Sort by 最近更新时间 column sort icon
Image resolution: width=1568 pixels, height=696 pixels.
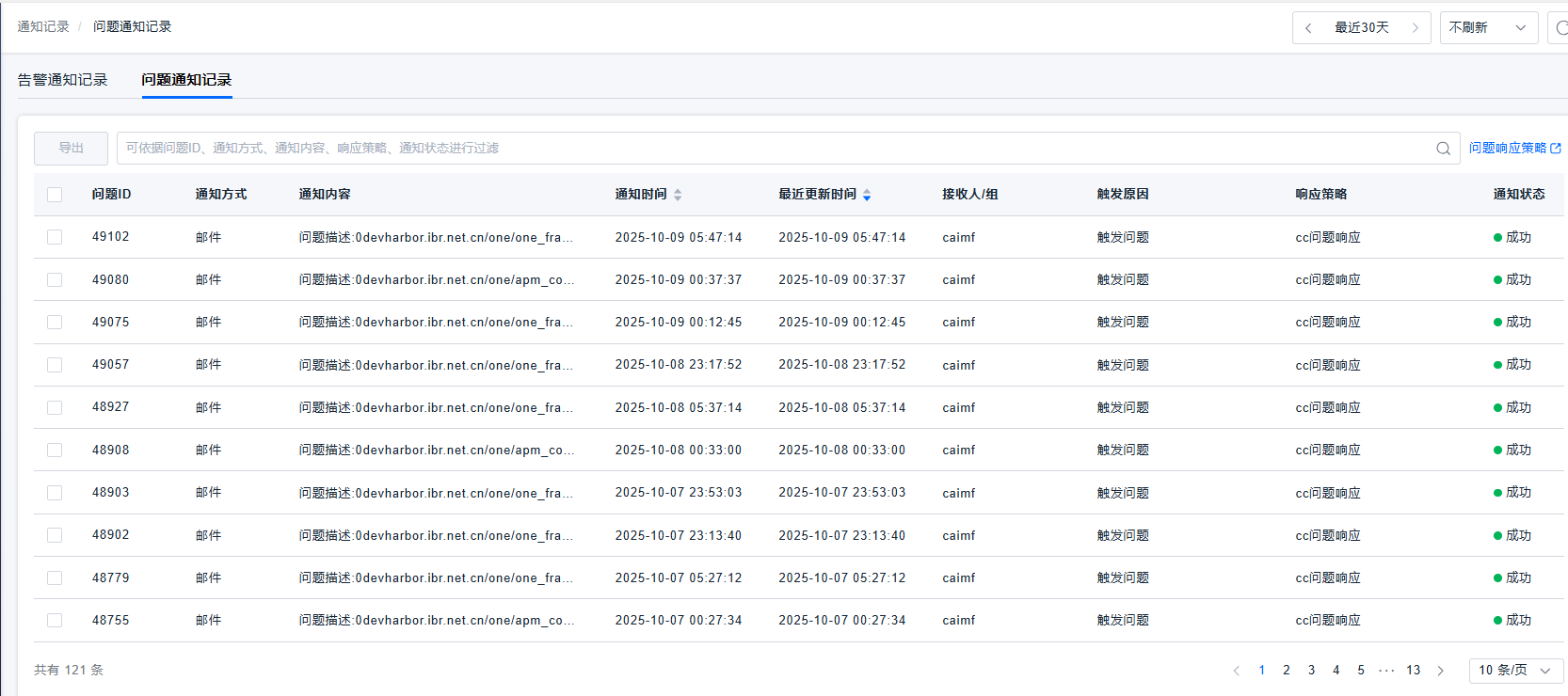pos(867,195)
